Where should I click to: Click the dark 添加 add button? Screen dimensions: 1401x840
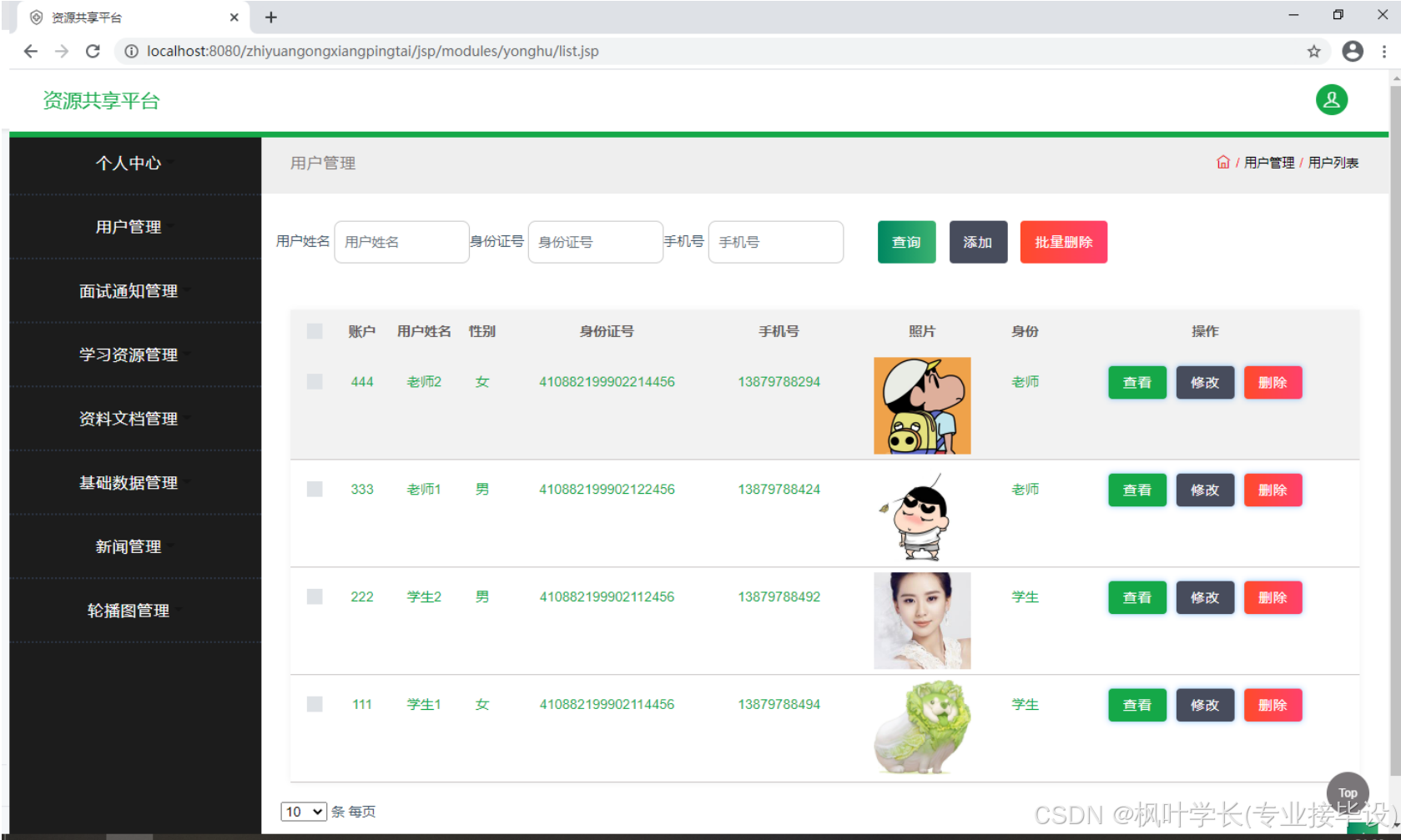[x=978, y=242]
